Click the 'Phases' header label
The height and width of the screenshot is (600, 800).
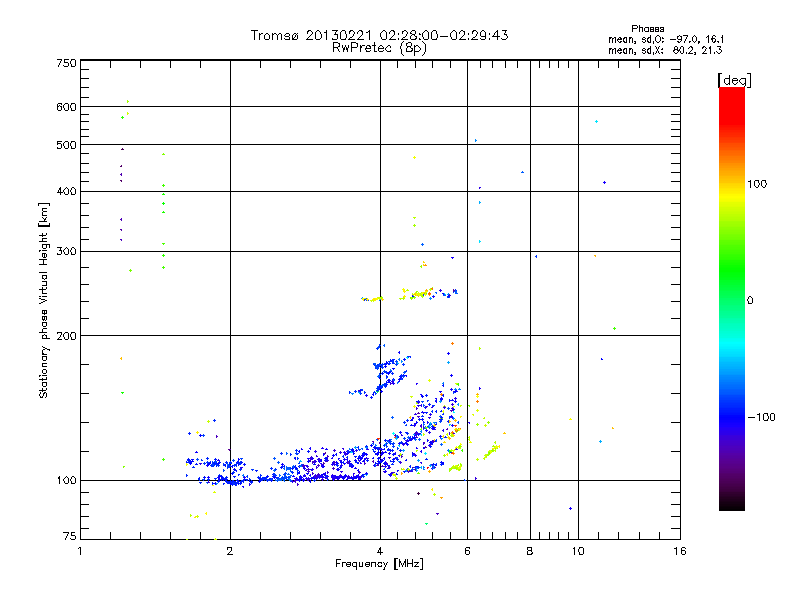point(647,29)
